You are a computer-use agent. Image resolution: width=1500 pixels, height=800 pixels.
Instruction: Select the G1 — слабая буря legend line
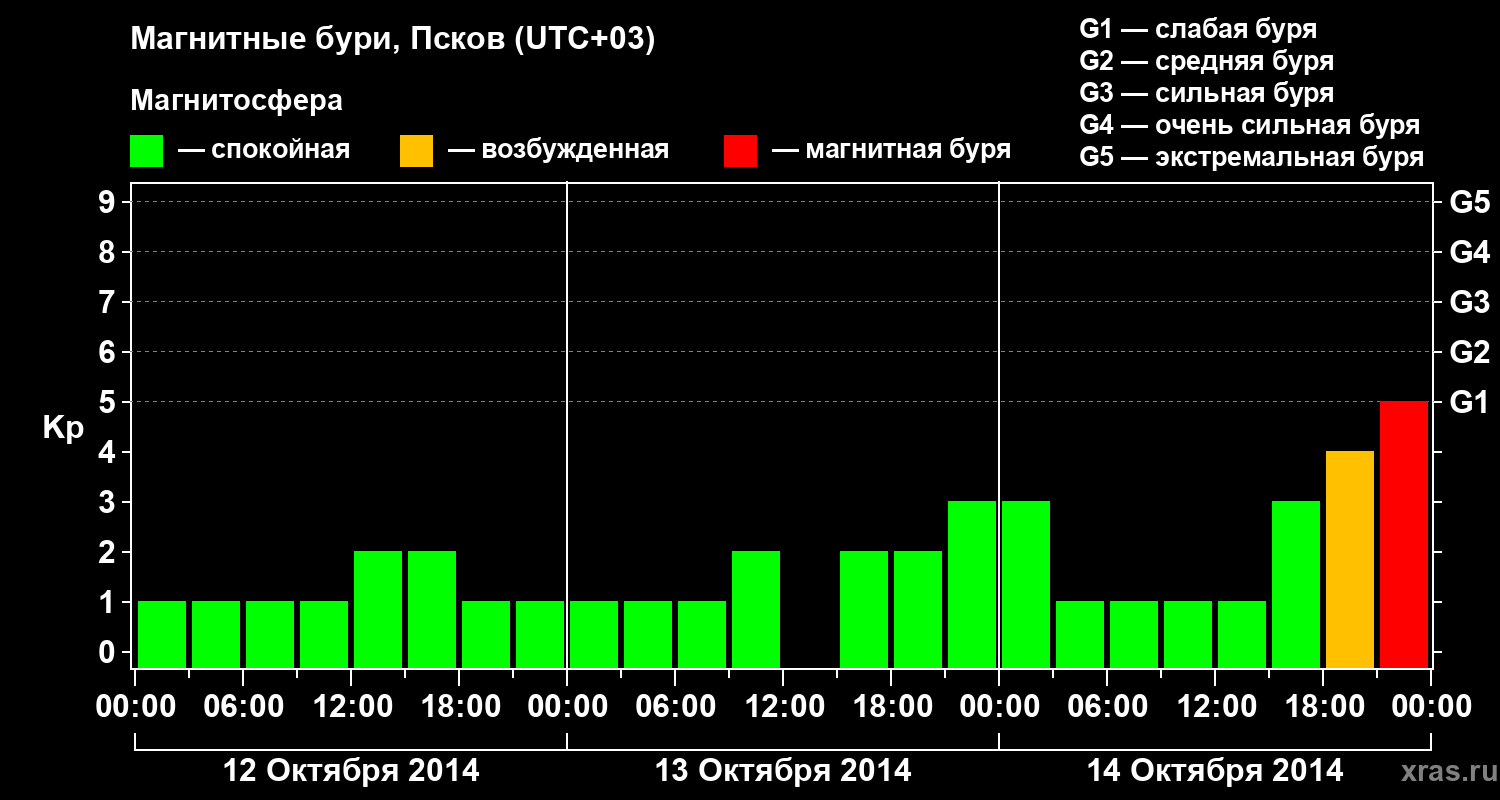[x=1198, y=29]
